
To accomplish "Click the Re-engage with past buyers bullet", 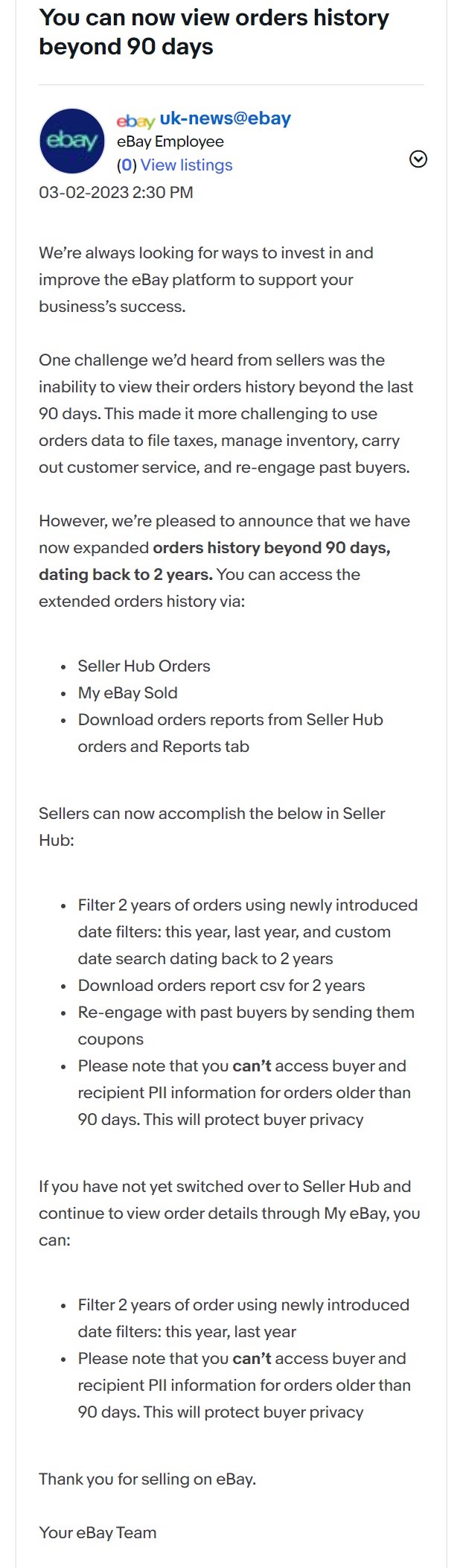I will [x=246, y=1013].
